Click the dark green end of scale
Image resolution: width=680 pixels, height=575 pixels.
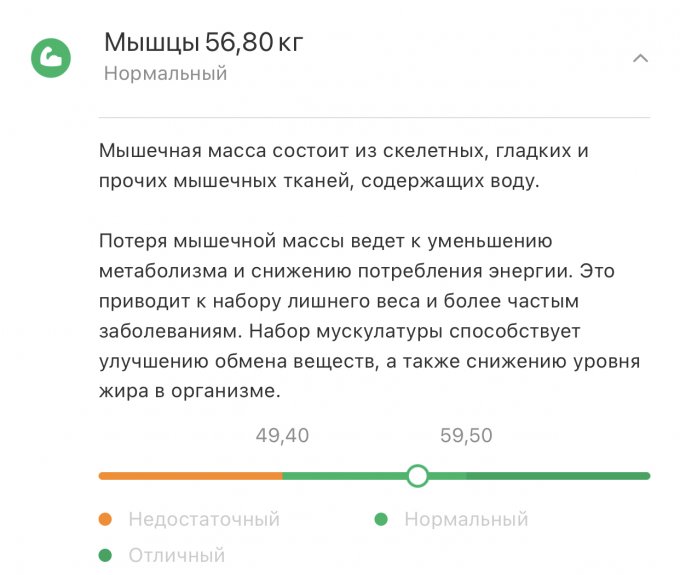click(x=560, y=476)
